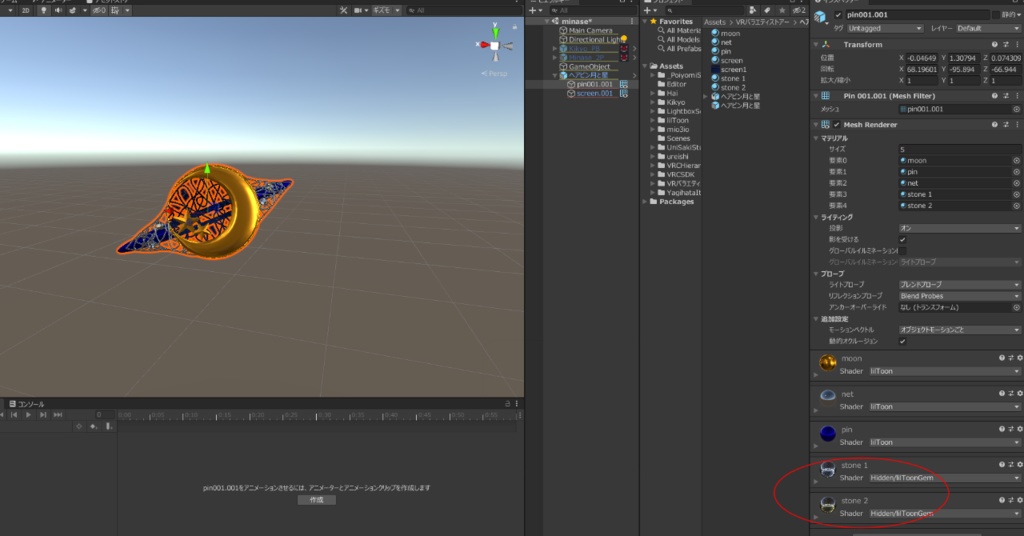
Task: Open Transform help question icon
Action: 995,44
